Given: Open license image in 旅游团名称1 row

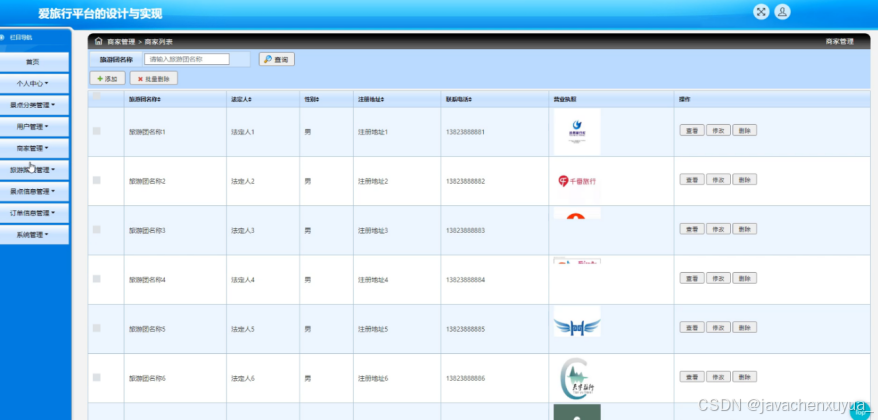Looking at the screenshot, I should pos(577,132).
